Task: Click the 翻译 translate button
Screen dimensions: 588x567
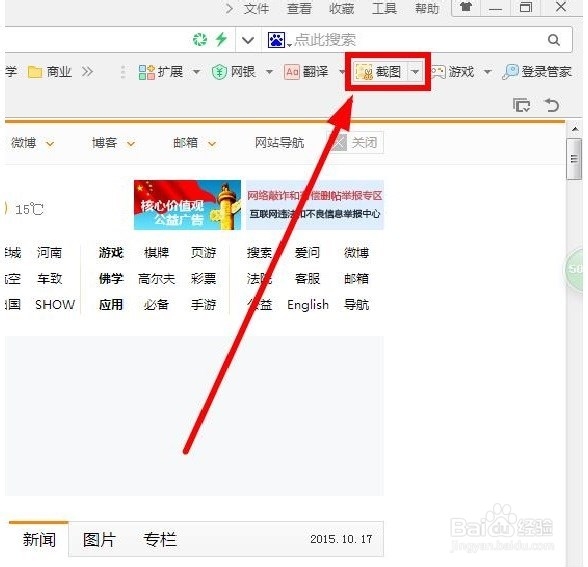Action: (x=306, y=72)
